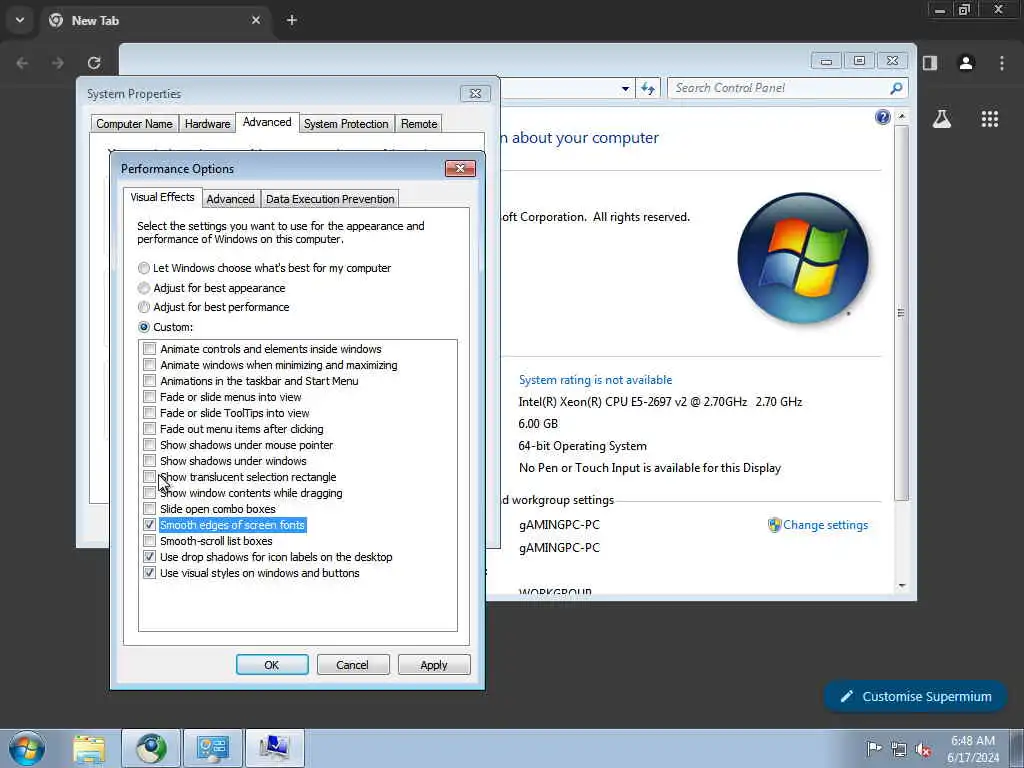Click the pencil icon on Customise Supermium

pos(846,697)
